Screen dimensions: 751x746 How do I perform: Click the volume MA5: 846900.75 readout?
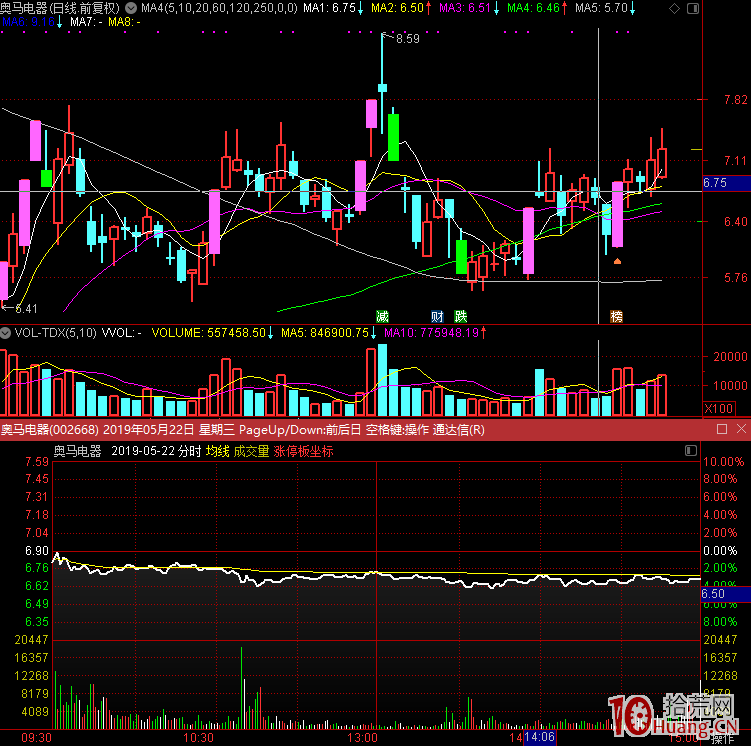click(325, 333)
